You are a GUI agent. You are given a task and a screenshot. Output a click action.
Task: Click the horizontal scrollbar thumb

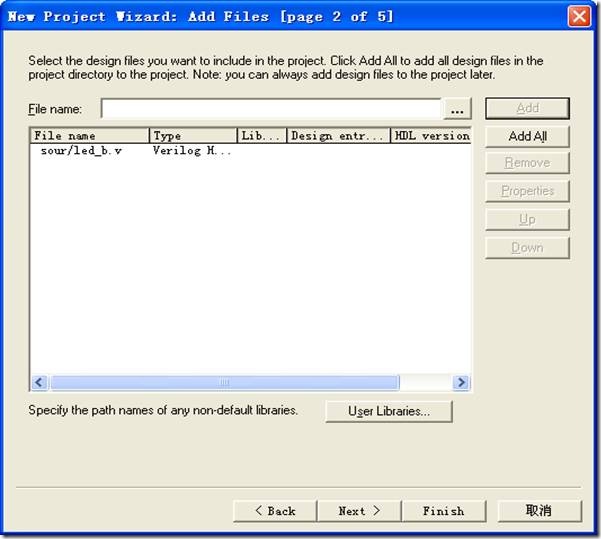click(x=224, y=382)
